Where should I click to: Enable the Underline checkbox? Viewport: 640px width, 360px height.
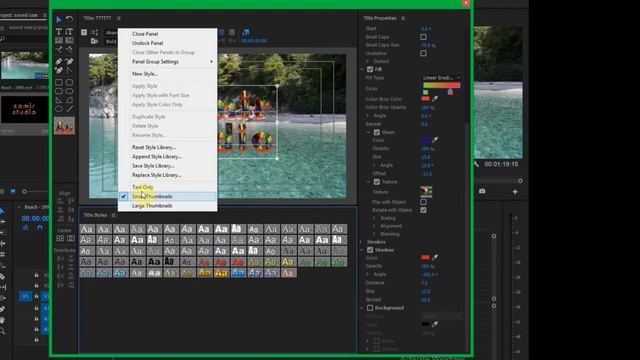(424, 53)
